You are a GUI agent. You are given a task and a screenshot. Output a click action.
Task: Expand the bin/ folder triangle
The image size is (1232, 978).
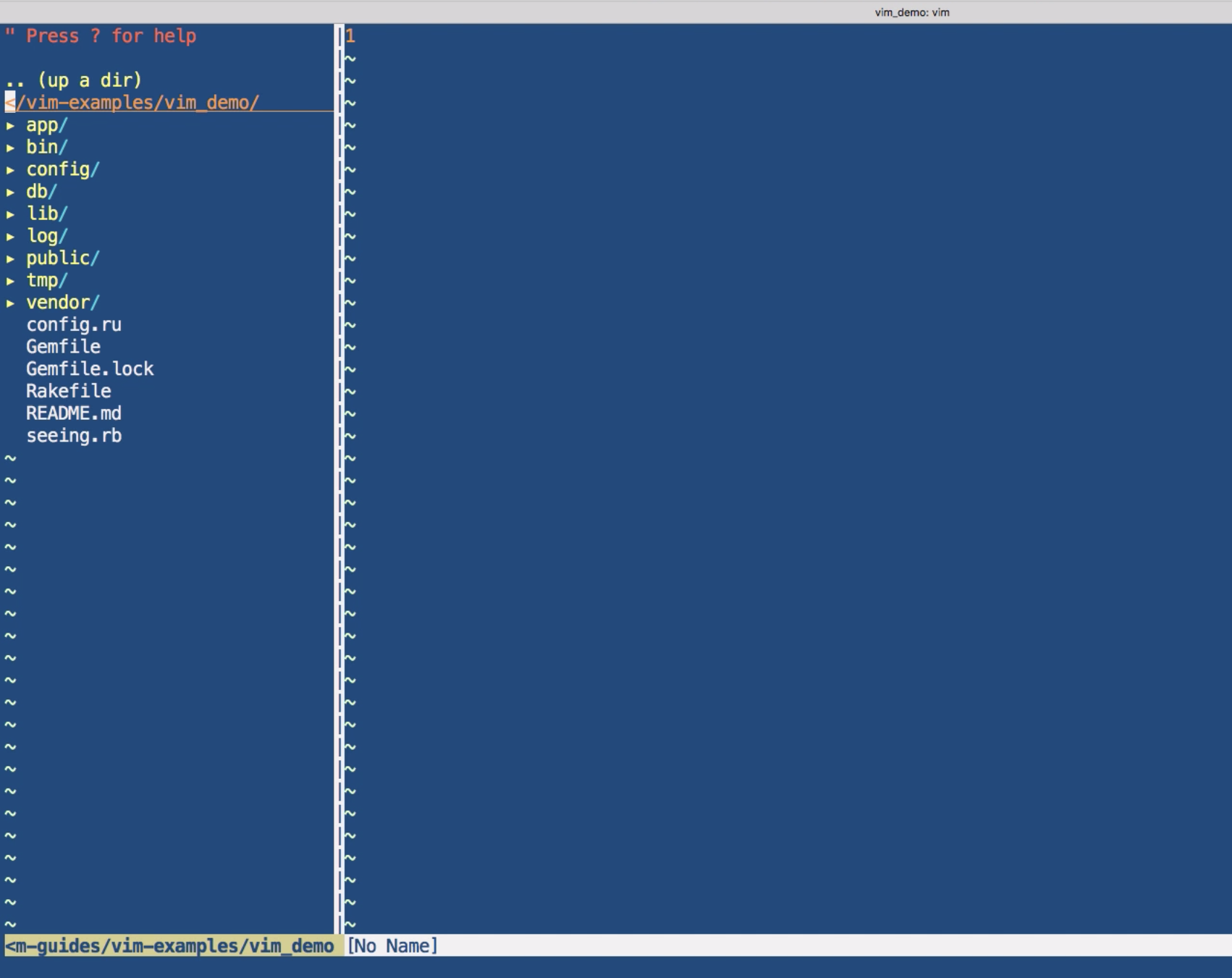click(11, 148)
